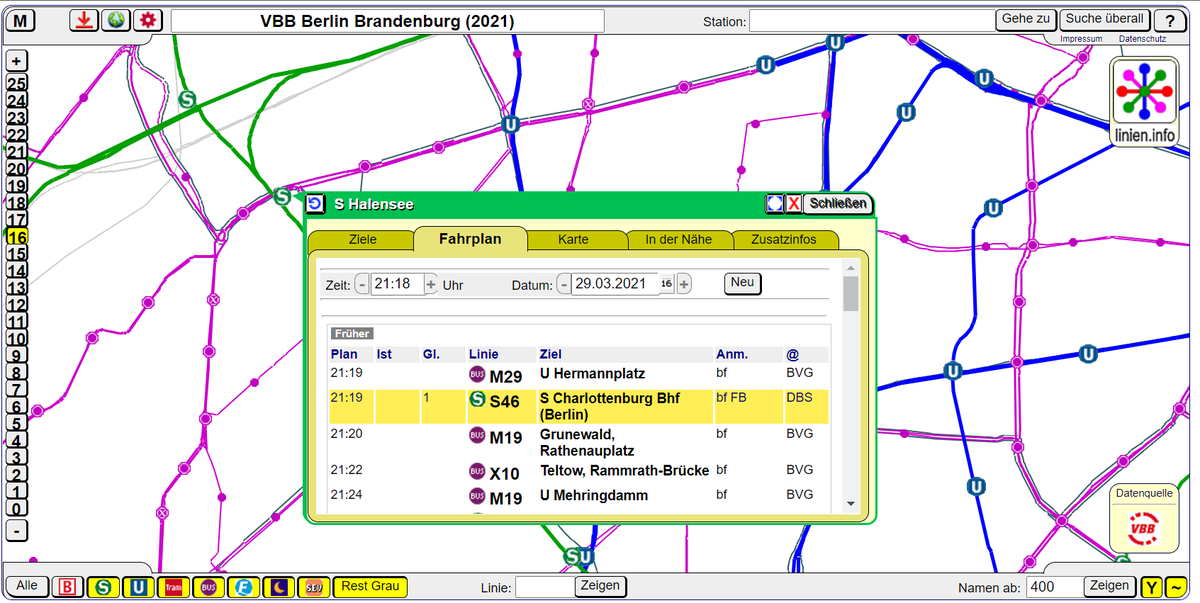Viewport: 1200px width, 603px height.
Task: Increase the date with plus stepper
Action: tap(684, 284)
